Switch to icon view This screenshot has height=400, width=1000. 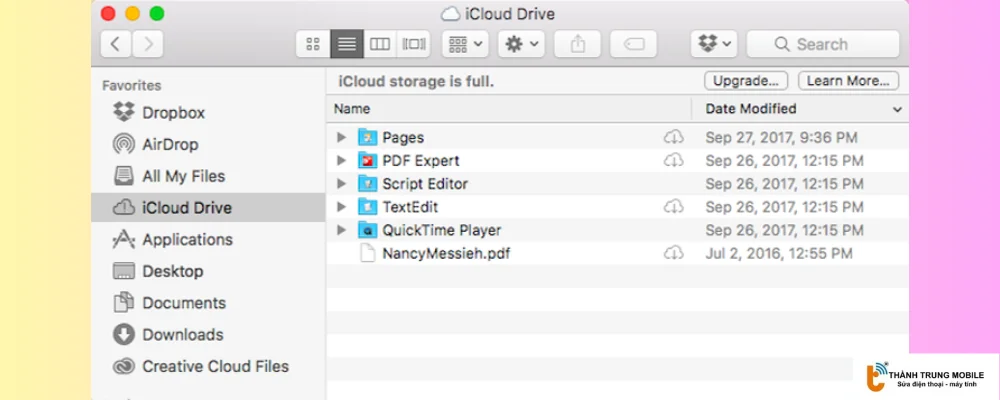[x=312, y=44]
